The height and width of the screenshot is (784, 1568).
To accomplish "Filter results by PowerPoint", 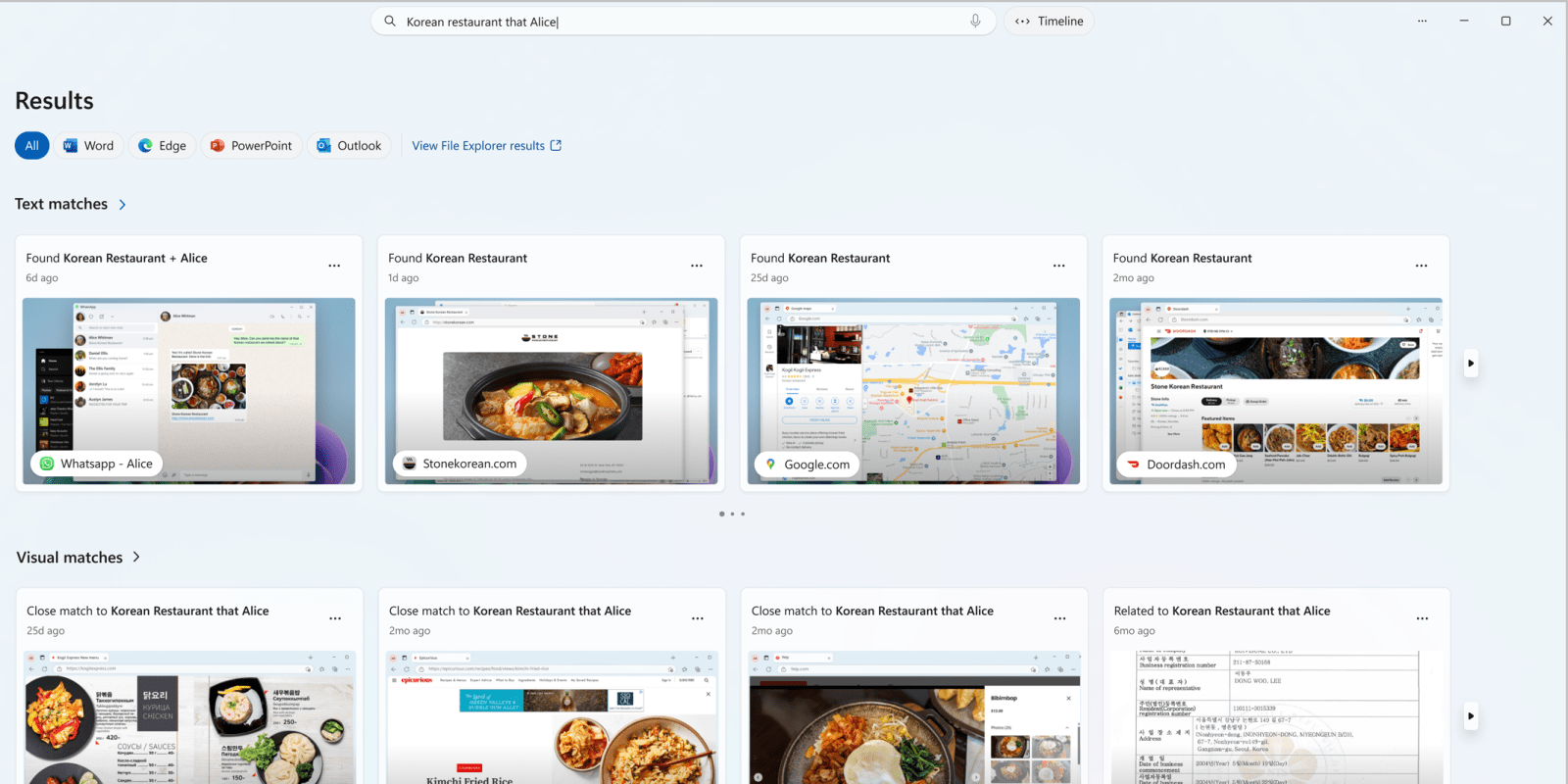I will point(251,145).
